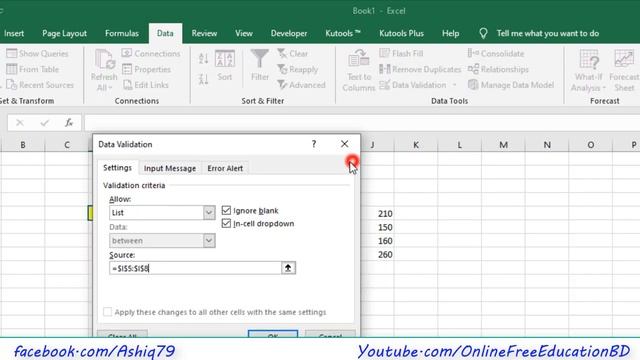The height and width of the screenshot is (360, 640).
Task: Open the Page Layout tab
Action: coord(64,33)
